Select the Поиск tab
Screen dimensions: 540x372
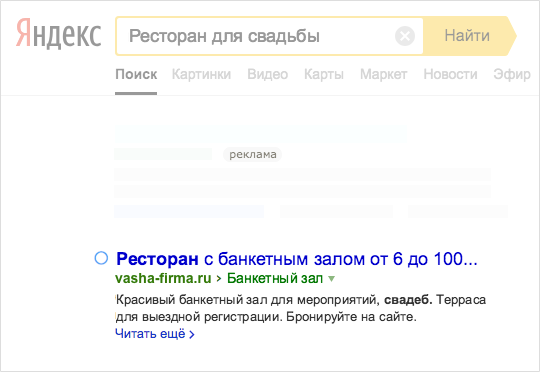tap(136, 74)
